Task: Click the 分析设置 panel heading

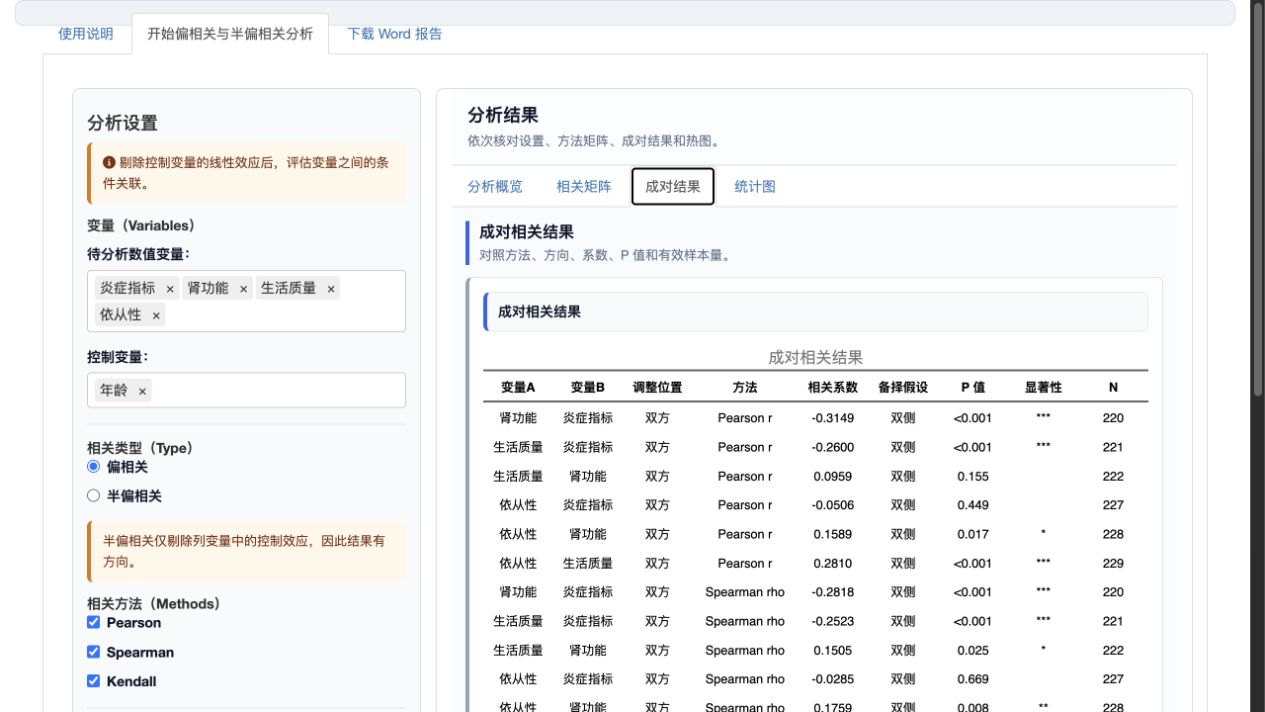Action: point(122,123)
